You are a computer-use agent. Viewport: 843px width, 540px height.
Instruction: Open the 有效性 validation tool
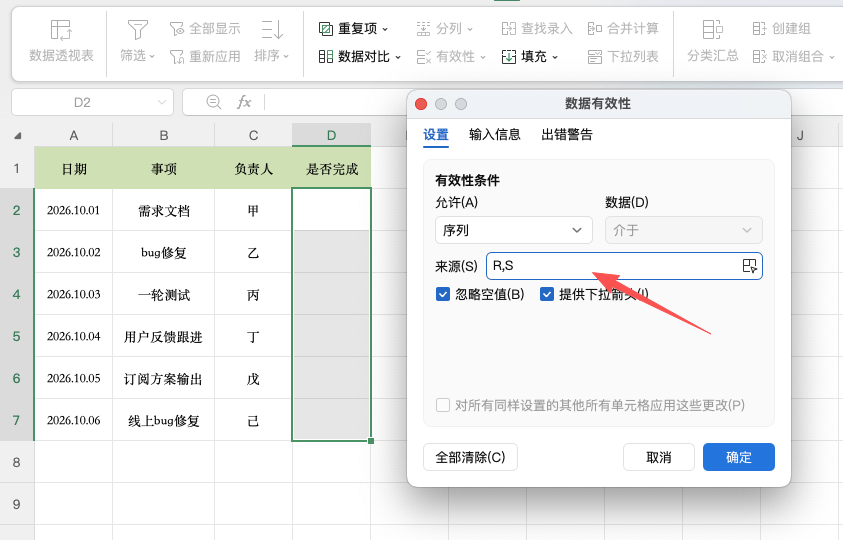(x=451, y=56)
